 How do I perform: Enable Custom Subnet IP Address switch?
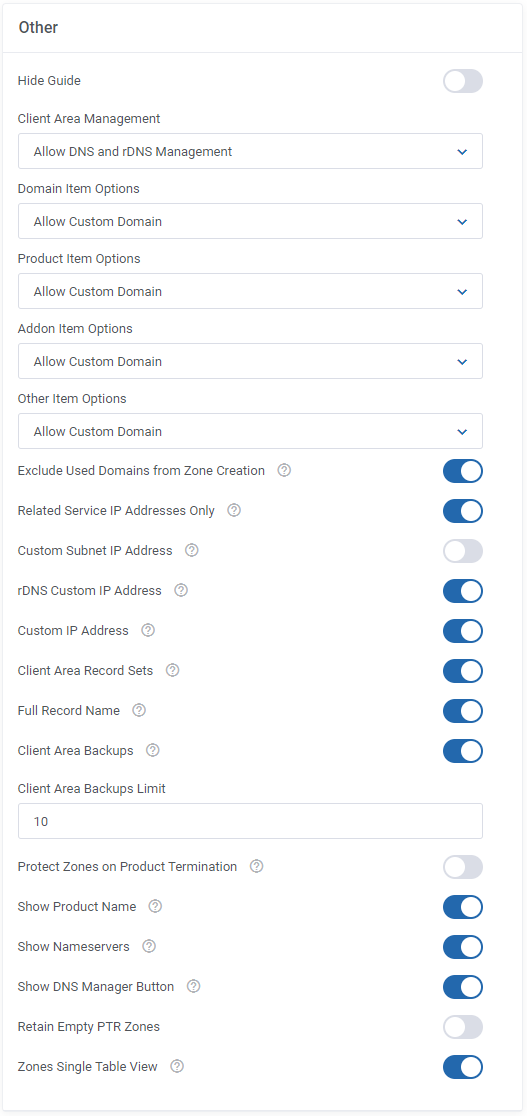(x=463, y=551)
